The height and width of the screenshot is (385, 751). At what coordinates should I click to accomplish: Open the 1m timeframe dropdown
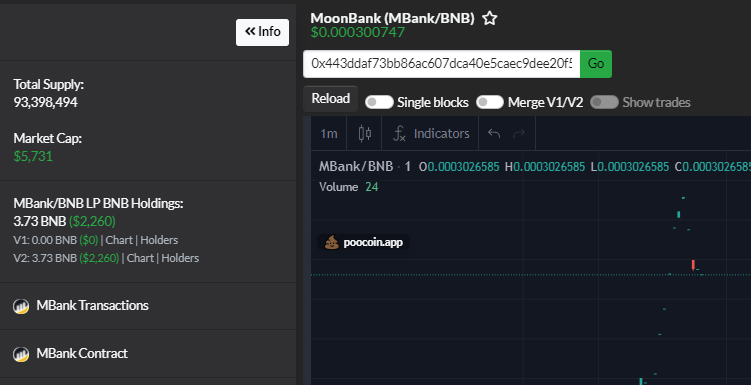(329, 133)
